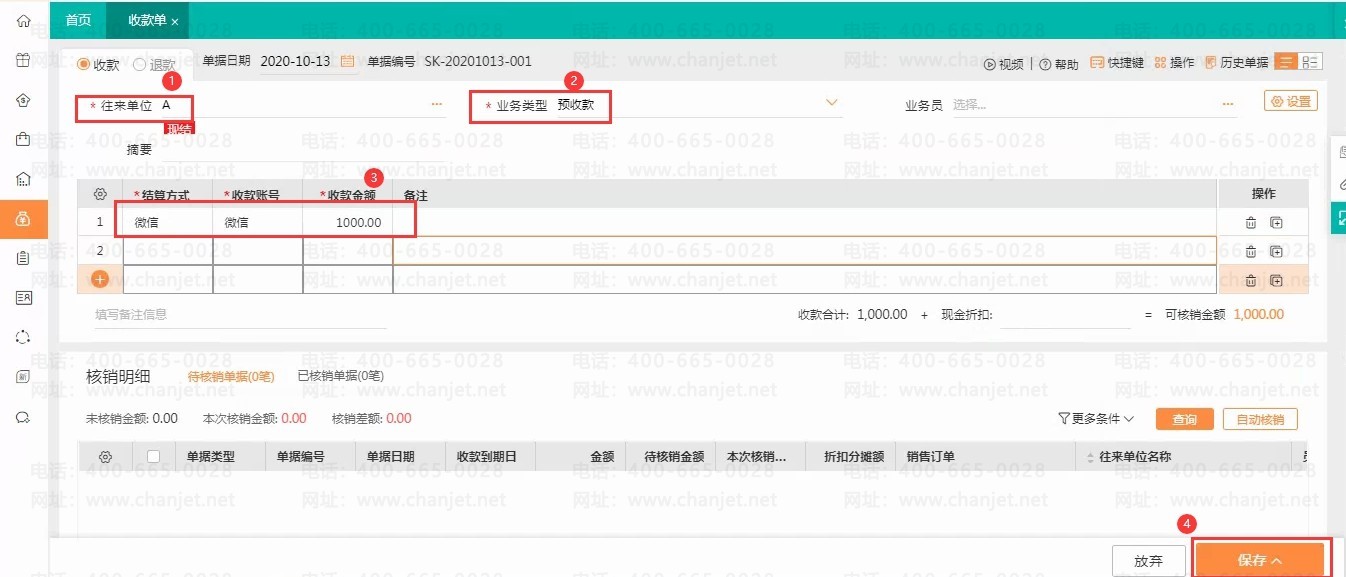Show 已核销单据(0笔) tab
This screenshot has width=1346, height=577.
(341, 377)
